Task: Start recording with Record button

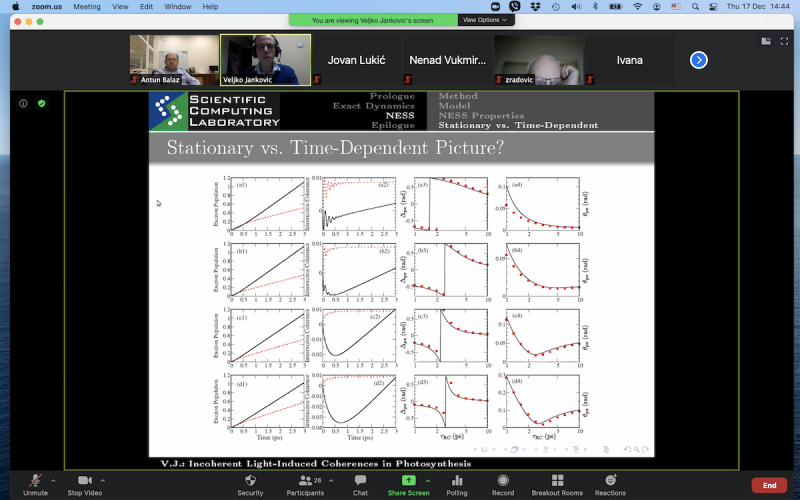Action: [503, 485]
